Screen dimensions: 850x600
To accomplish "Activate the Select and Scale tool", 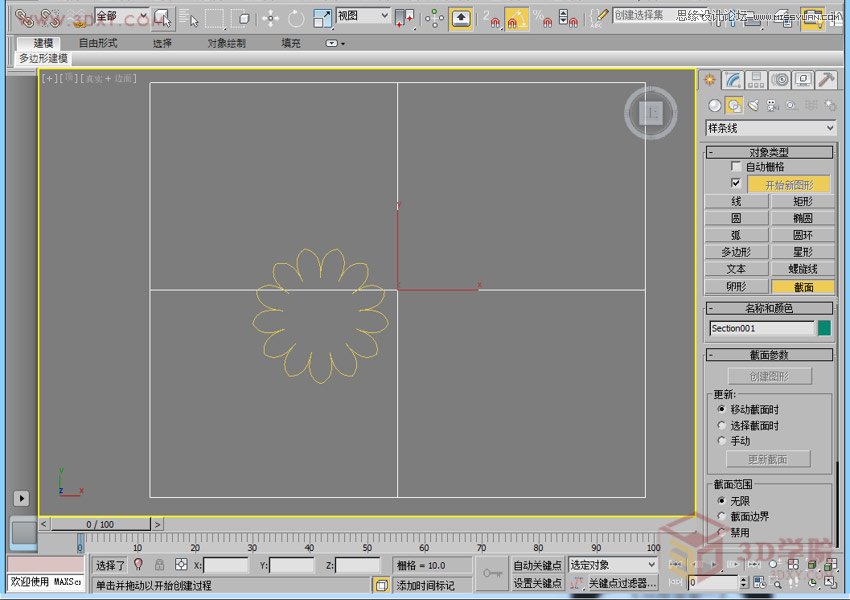I will (x=322, y=18).
